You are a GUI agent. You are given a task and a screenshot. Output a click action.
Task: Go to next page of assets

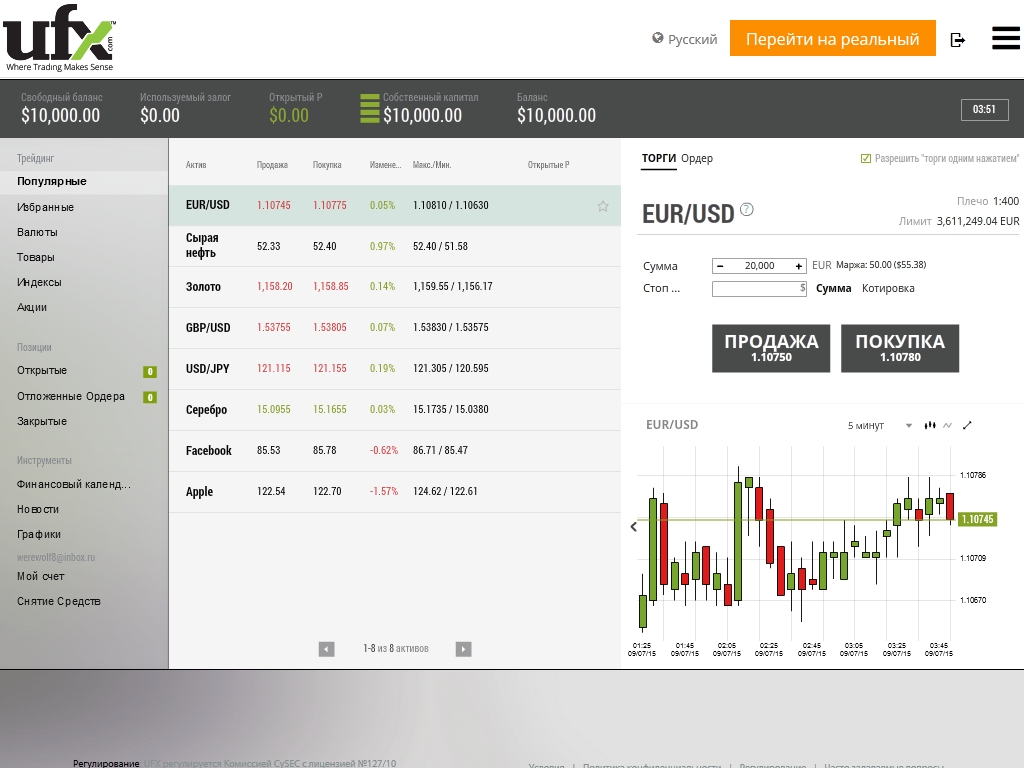463,649
